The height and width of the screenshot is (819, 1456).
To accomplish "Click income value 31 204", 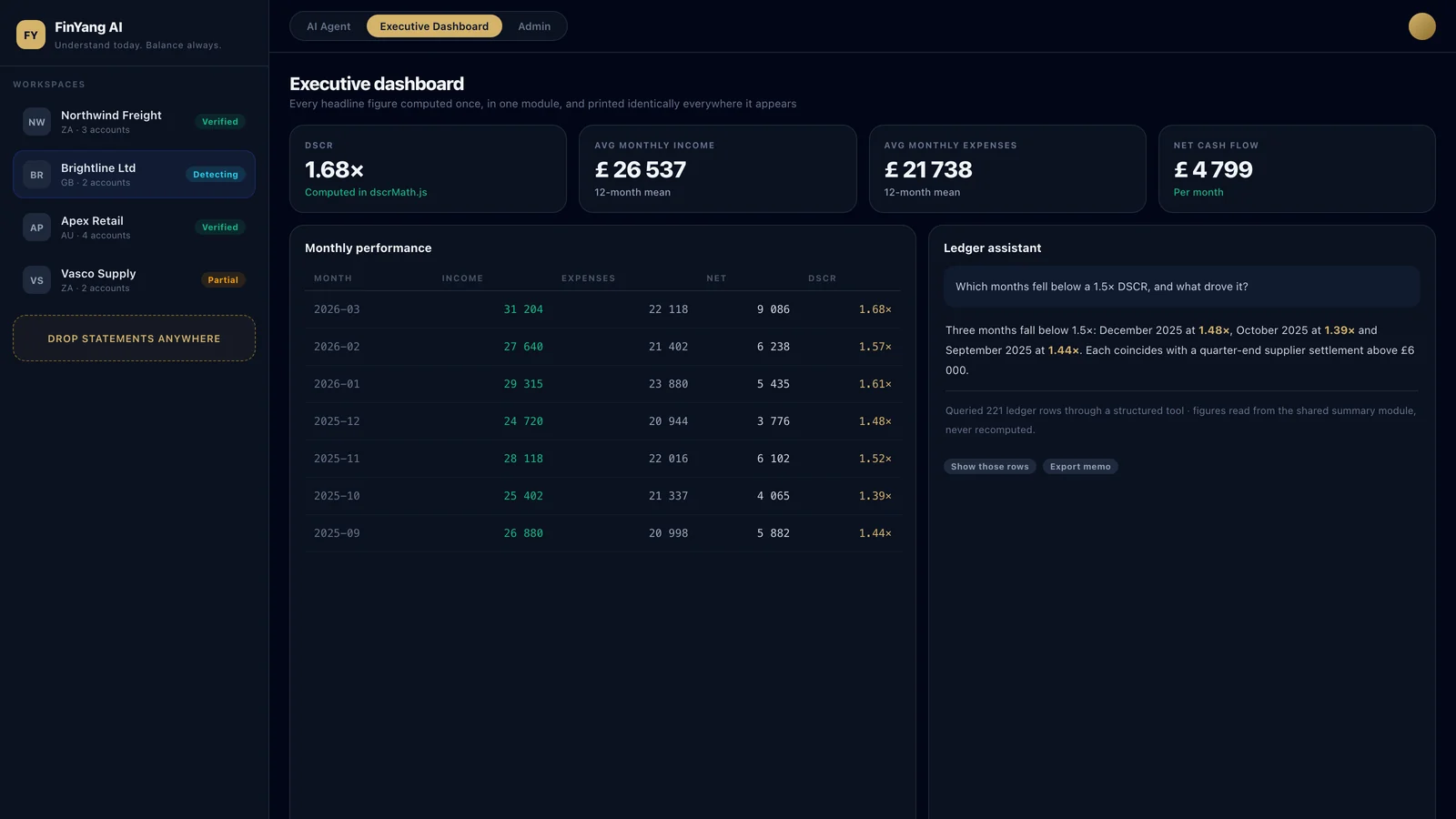I will (x=523, y=309).
